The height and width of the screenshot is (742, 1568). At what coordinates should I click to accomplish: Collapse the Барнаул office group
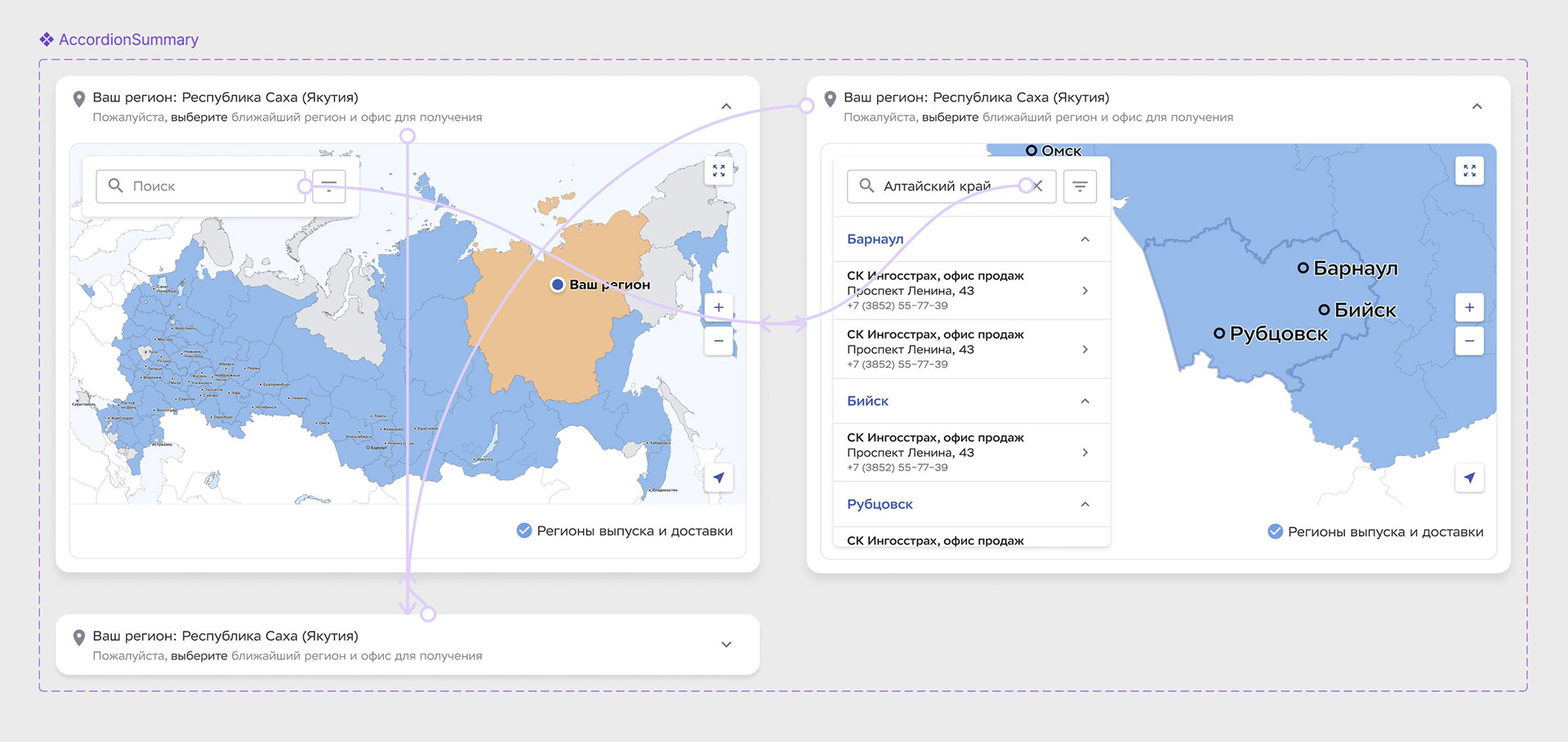pyautogui.click(x=1085, y=239)
